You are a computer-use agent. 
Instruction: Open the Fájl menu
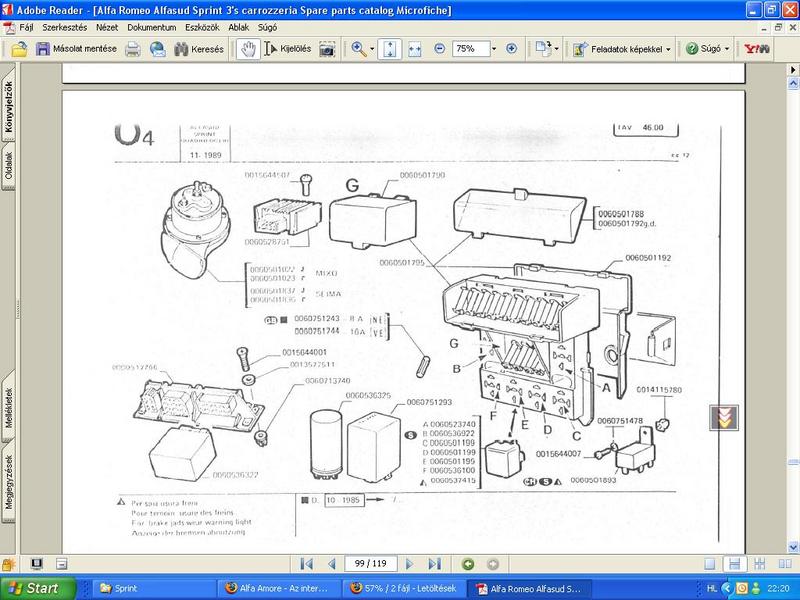click(26, 28)
